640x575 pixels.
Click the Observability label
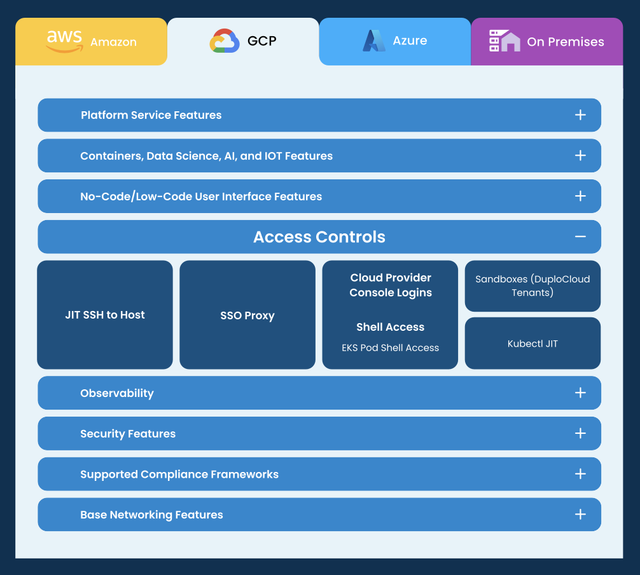coord(117,393)
